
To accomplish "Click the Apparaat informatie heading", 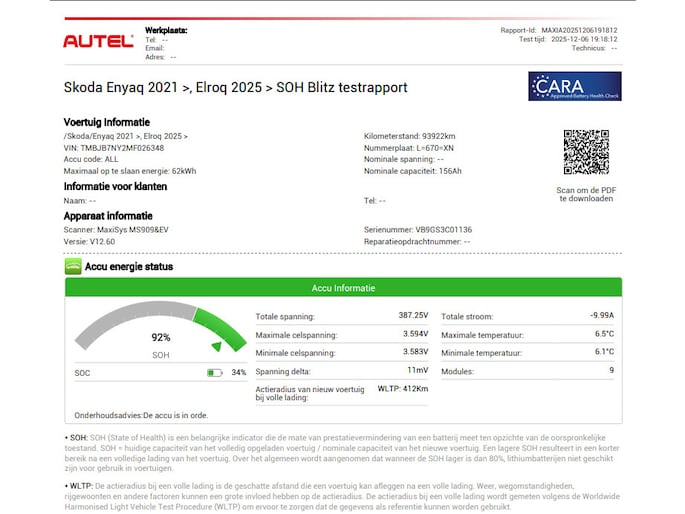I will (108, 215).
